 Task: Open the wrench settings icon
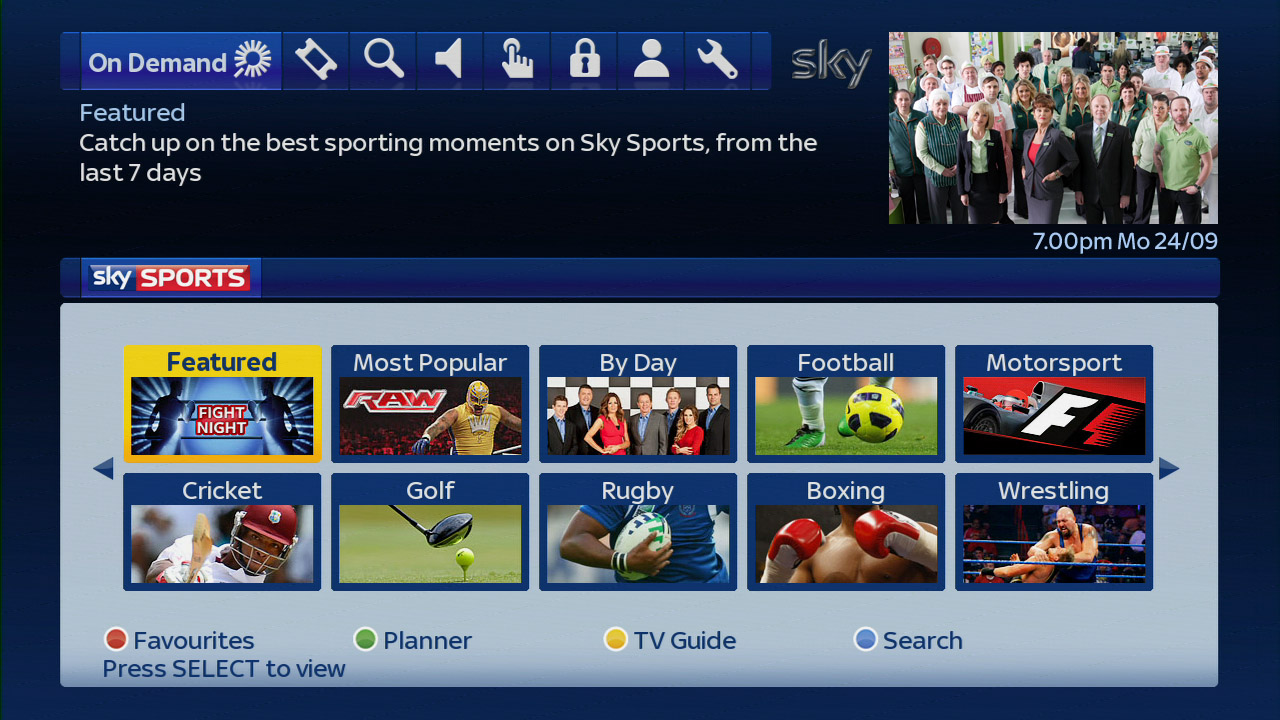click(x=718, y=61)
